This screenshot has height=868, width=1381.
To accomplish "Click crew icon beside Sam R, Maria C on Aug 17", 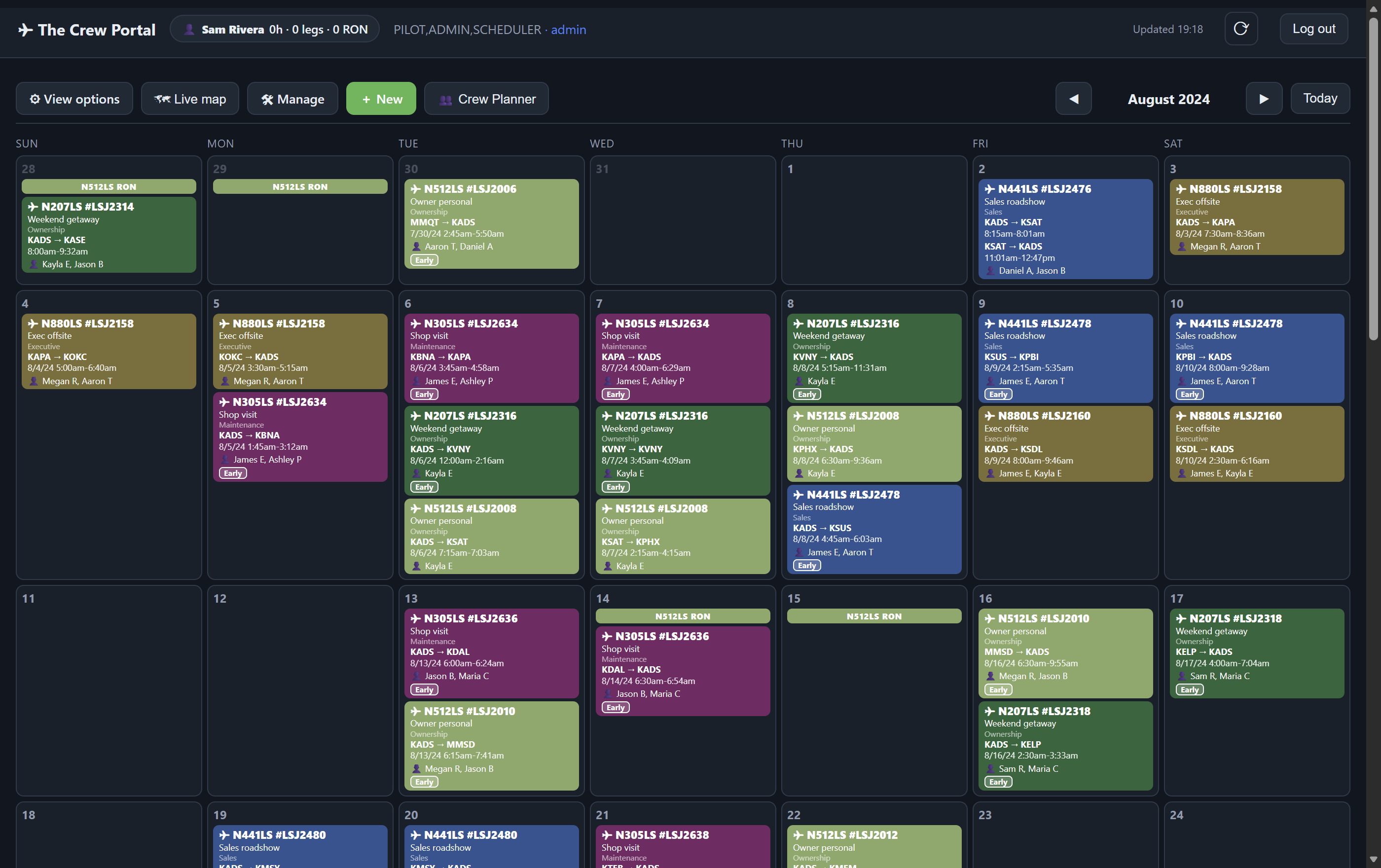I will click(1182, 676).
